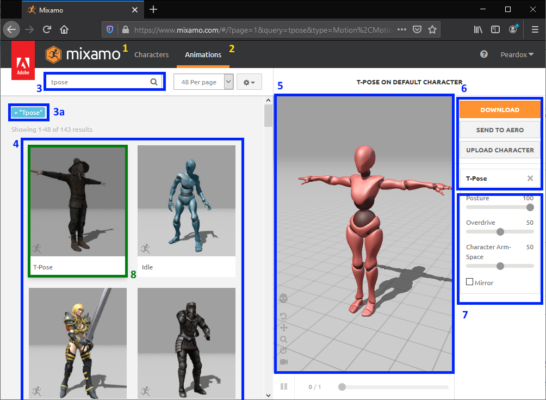Open the help question mark icon
Viewport: 546px width, 400px height.
(x=484, y=54)
